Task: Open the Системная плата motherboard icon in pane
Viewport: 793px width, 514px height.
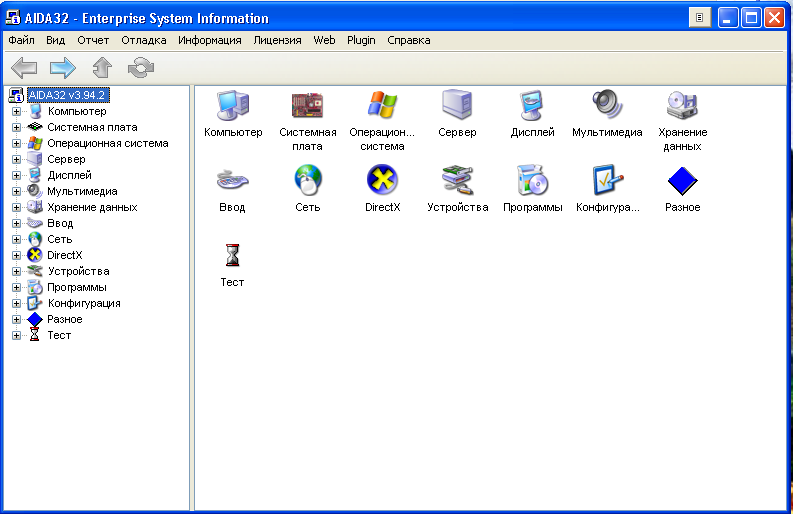Action: pyautogui.click(x=307, y=105)
